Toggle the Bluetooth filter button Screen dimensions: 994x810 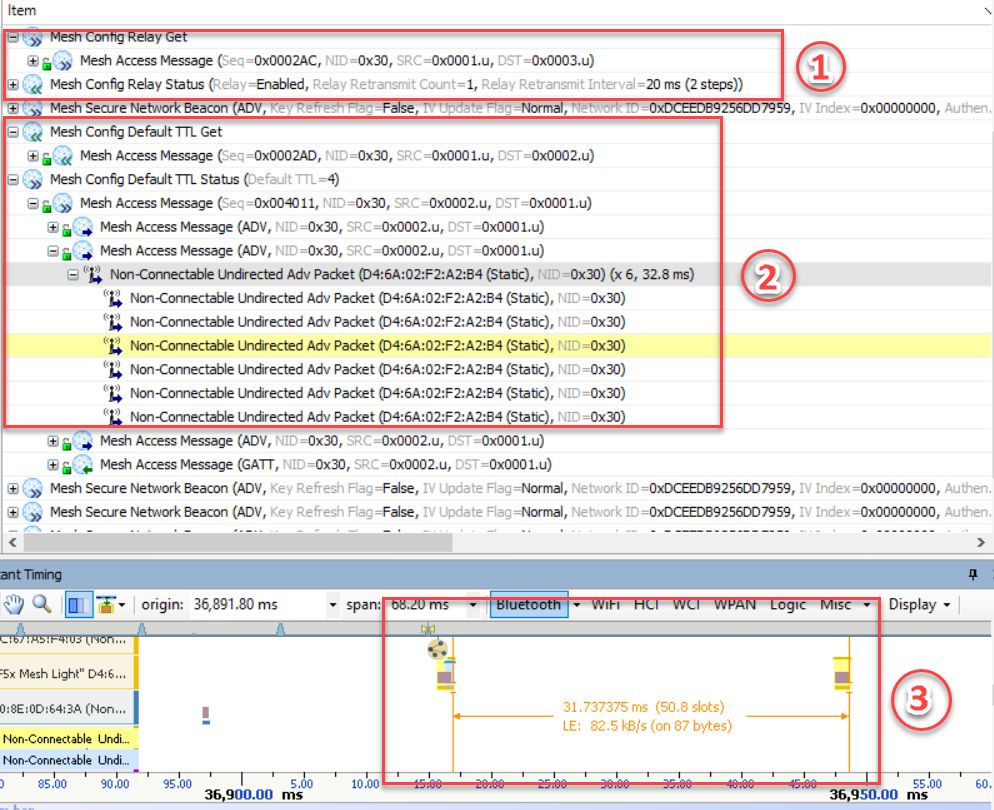pos(528,604)
